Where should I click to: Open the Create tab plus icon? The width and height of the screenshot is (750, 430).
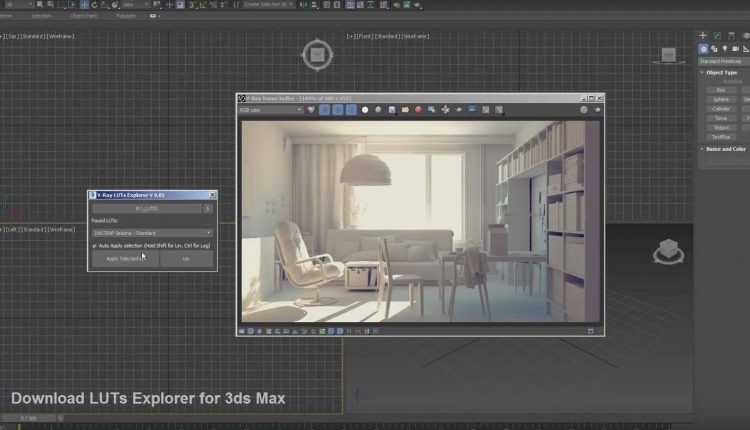point(703,36)
